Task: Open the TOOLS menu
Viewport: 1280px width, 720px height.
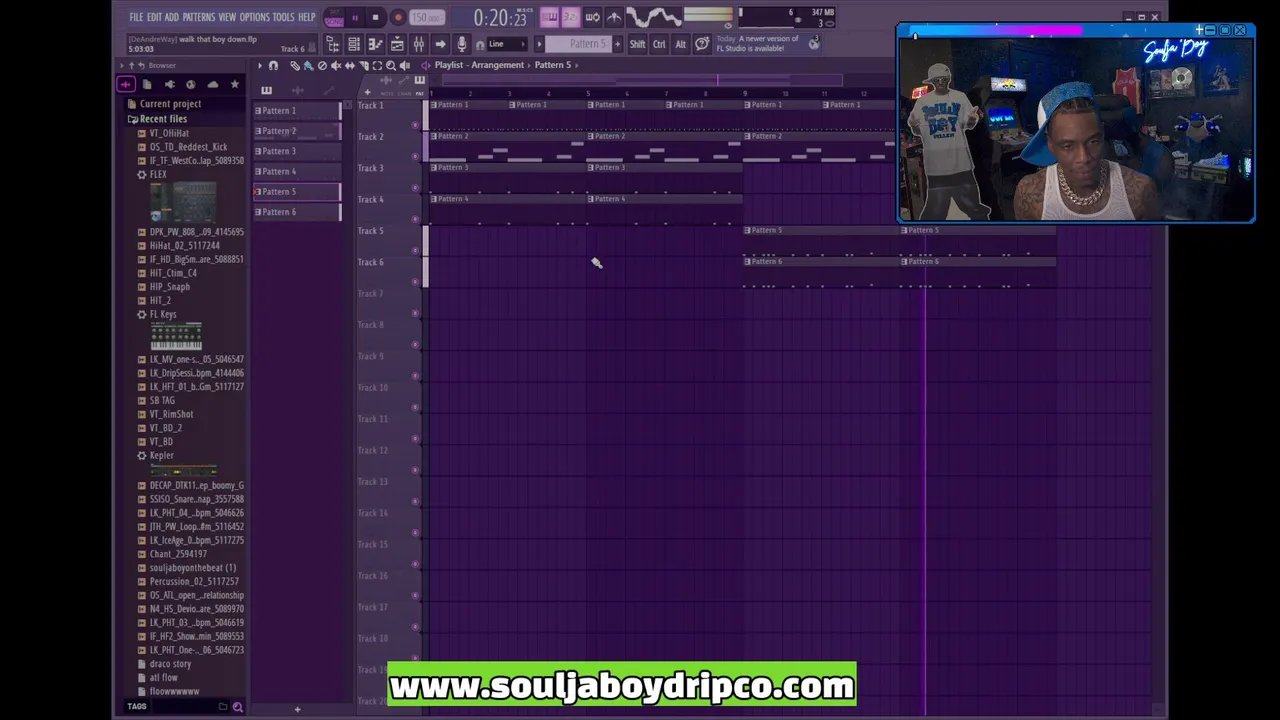Action: point(284,17)
